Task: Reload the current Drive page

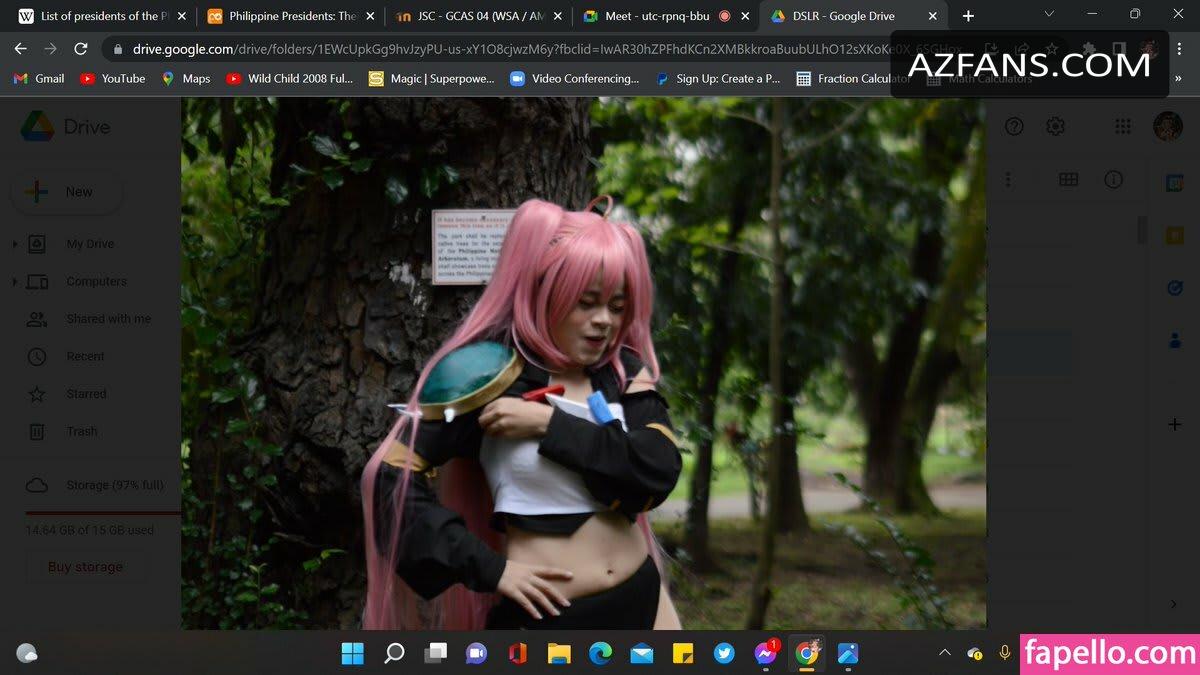Action: click(x=81, y=48)
